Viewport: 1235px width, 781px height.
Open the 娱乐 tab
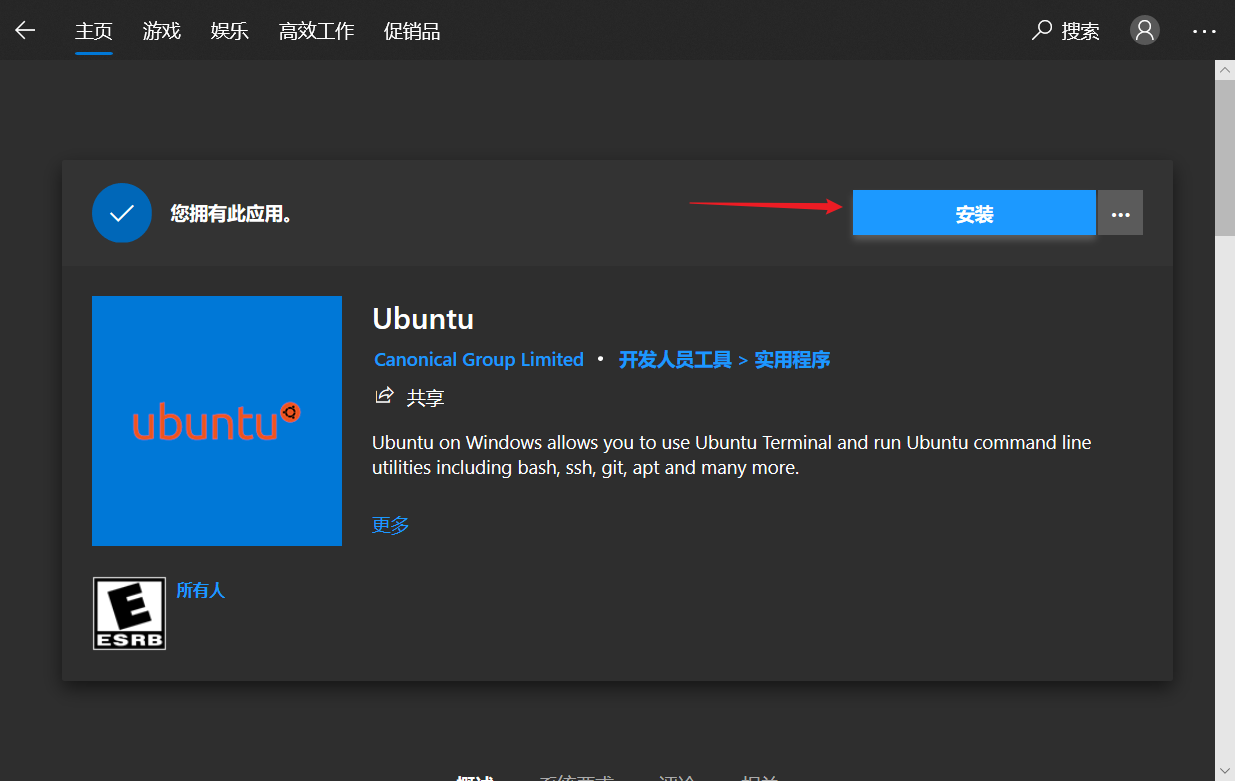pos(230,31)
